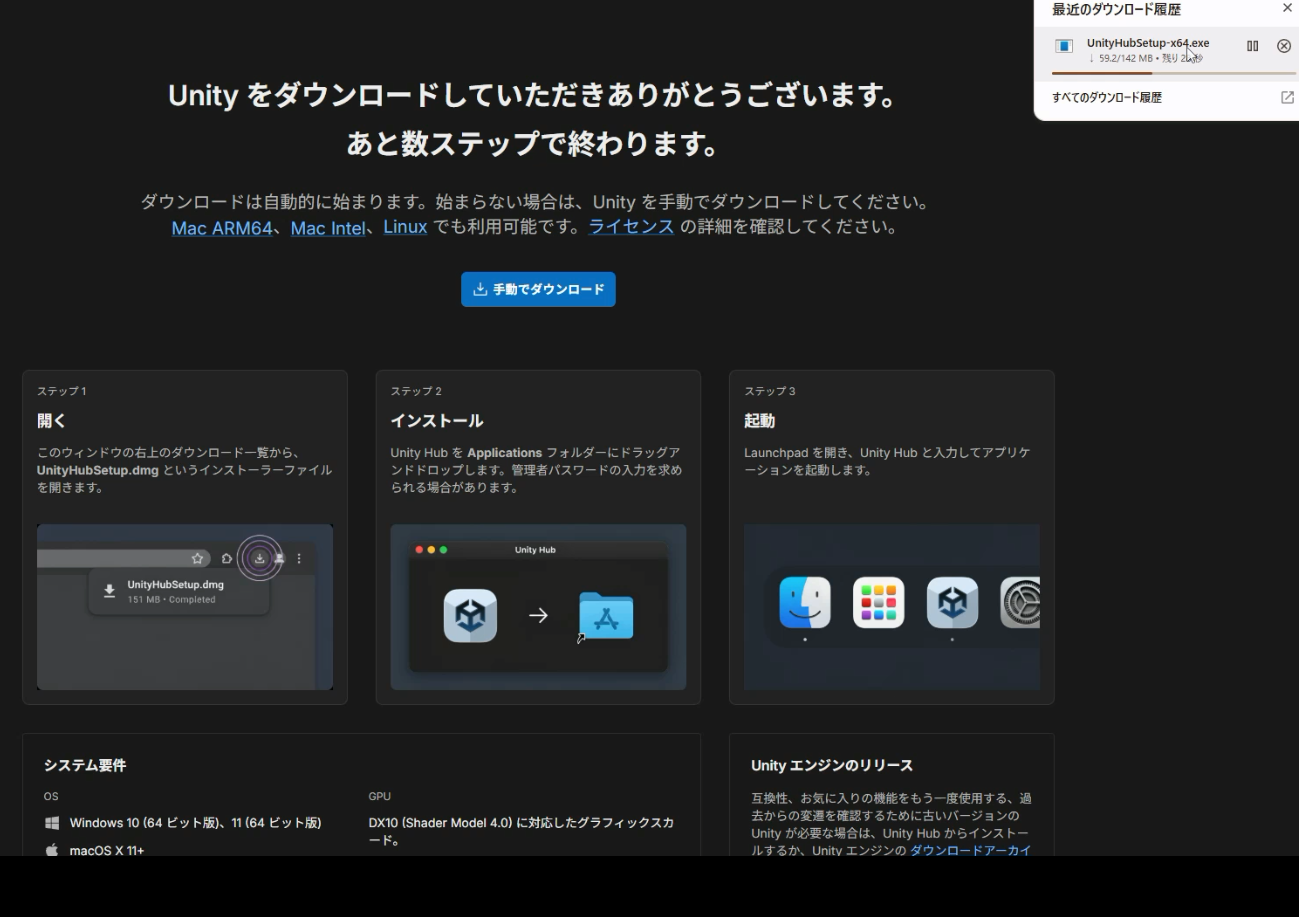Pause the UnityHubSetup-x64.exe download
The image size is (1299, 917).
pyautogui.click(x=1252, y=46)
